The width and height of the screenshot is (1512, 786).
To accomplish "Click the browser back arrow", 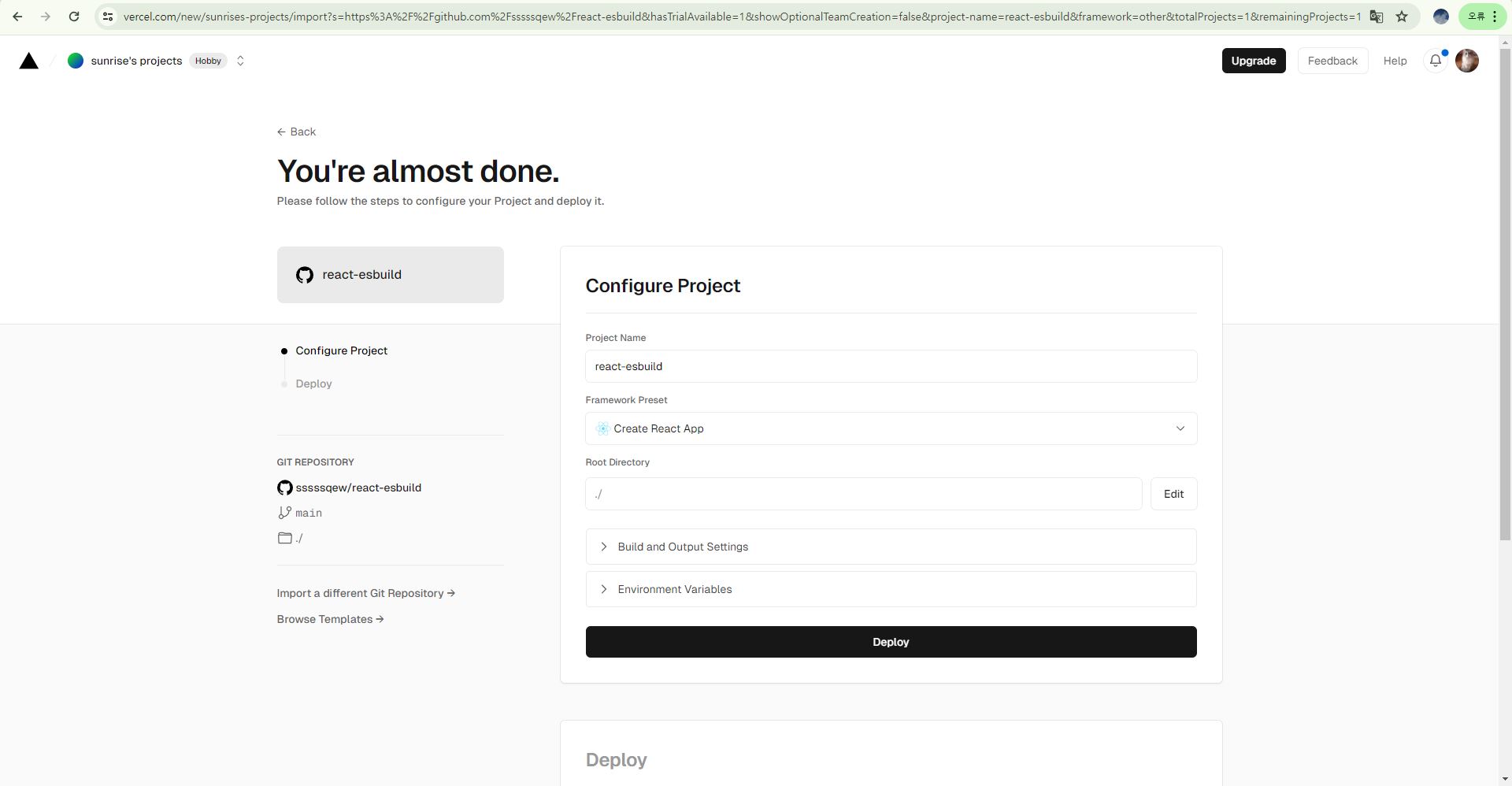I will pos(17,17).
